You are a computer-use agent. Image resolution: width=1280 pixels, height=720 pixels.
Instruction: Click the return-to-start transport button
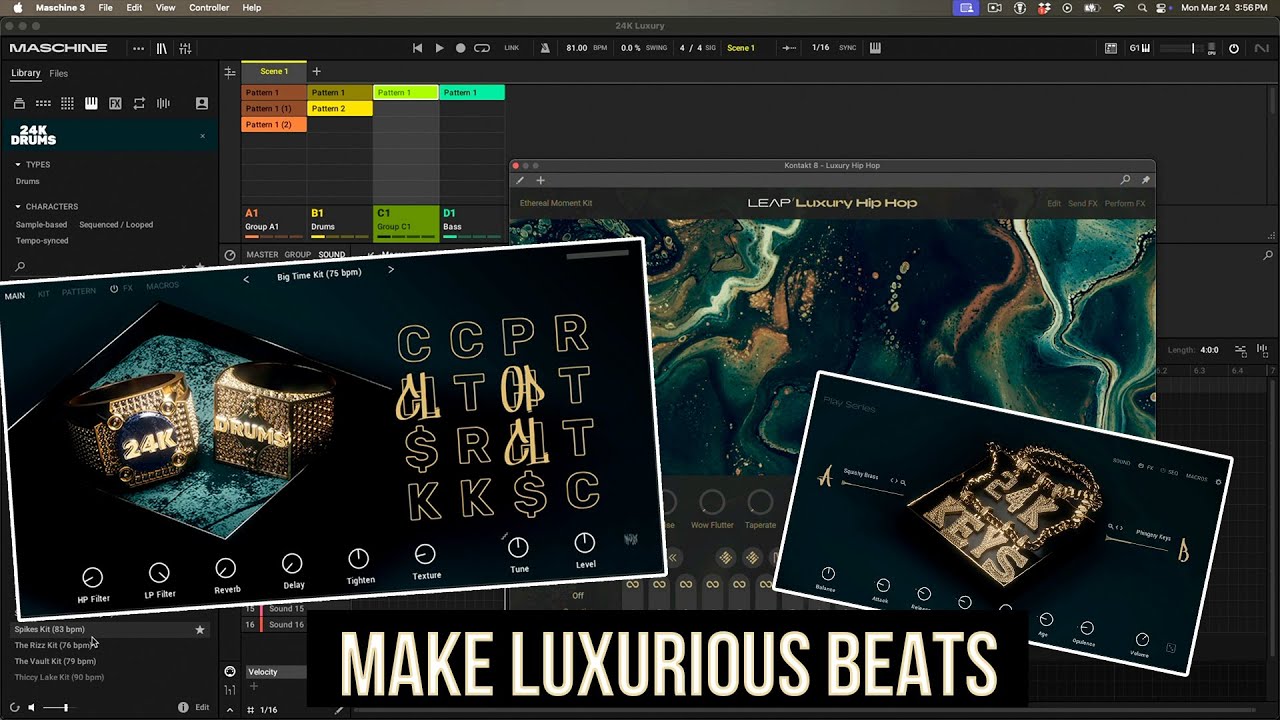[x=418, y=48]
